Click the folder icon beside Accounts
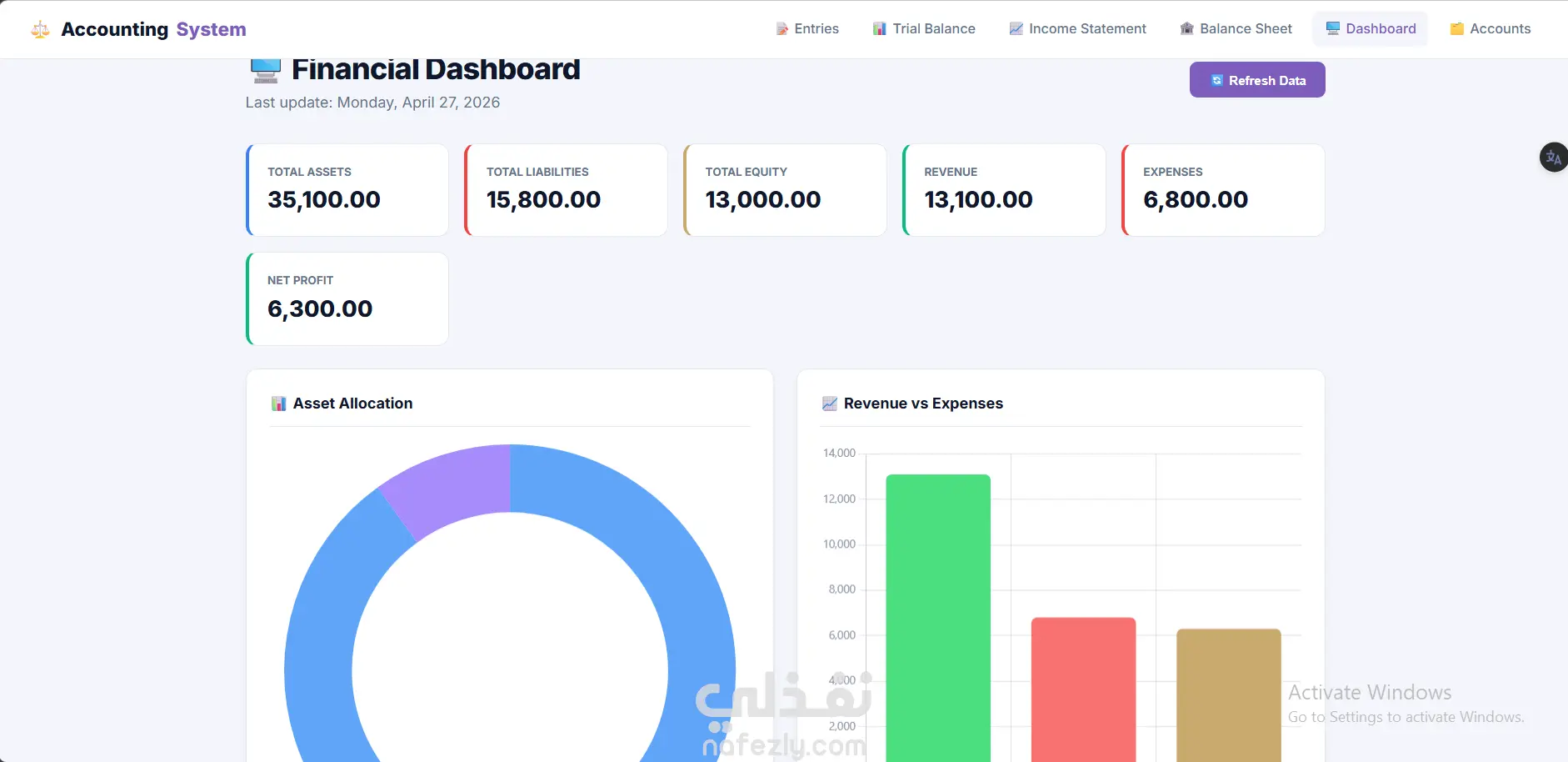Image resolution: width=1568 pixels, height=762 pixels. 1457,29
